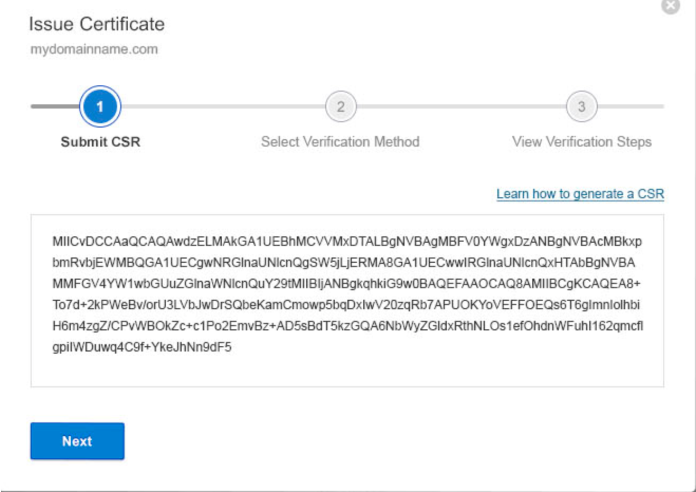
Task: Open the Select Verification Method step label
Action: point(340,142)
